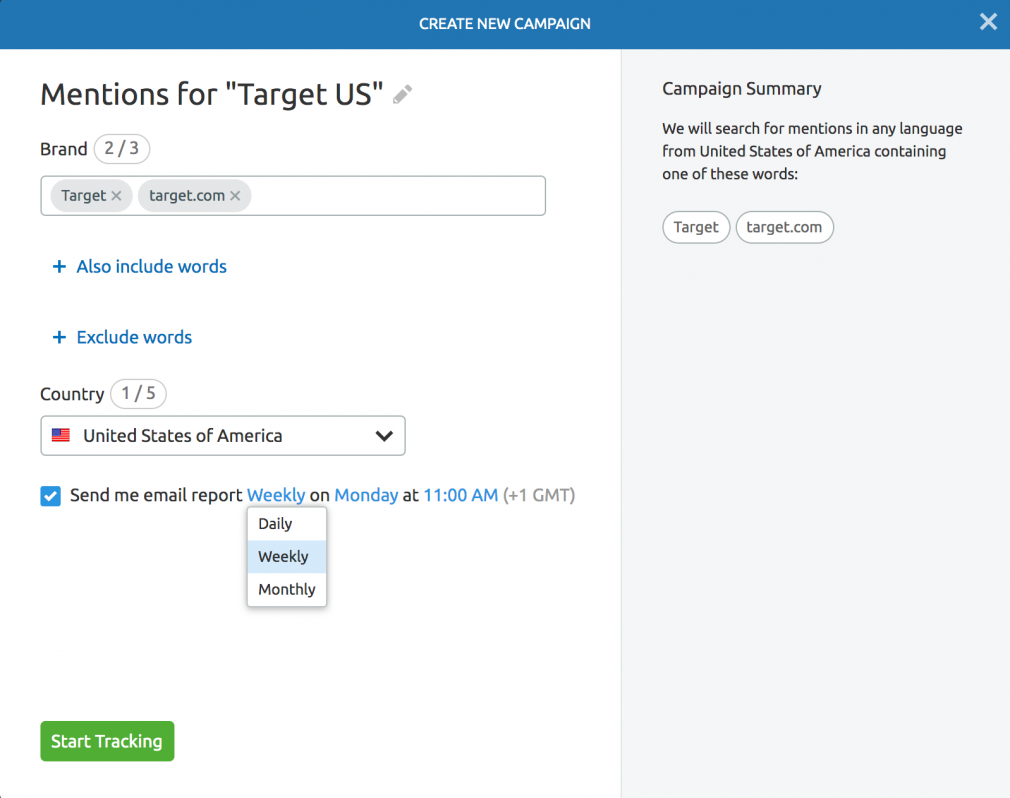1010x798 pixels.
Task: Pick the Weekly option in the list
Action: pyautogui.click(x=283, y=557)
